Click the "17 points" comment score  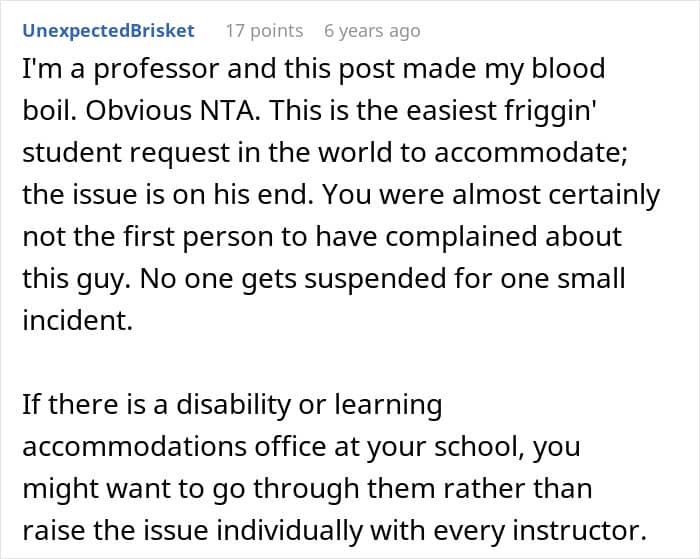[264, 31]
